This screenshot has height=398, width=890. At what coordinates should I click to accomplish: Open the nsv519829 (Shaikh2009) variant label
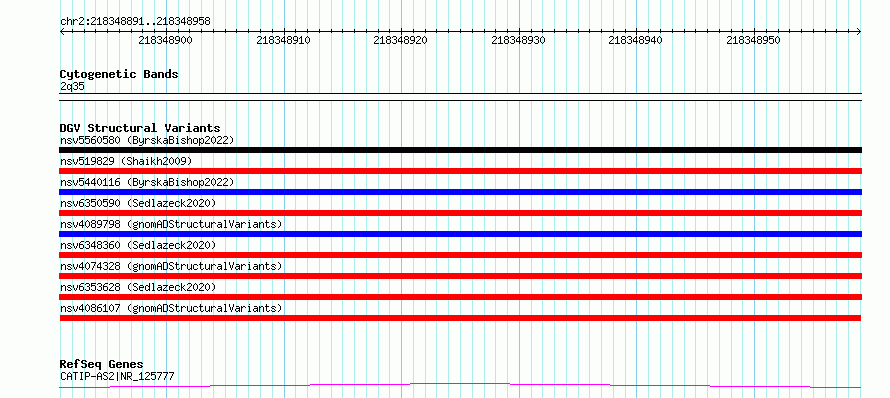click(x=126, y=161)
